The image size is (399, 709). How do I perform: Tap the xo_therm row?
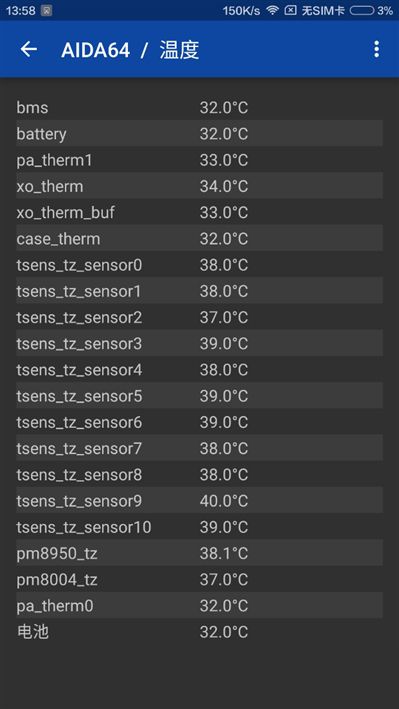click(x=200, y=186)
